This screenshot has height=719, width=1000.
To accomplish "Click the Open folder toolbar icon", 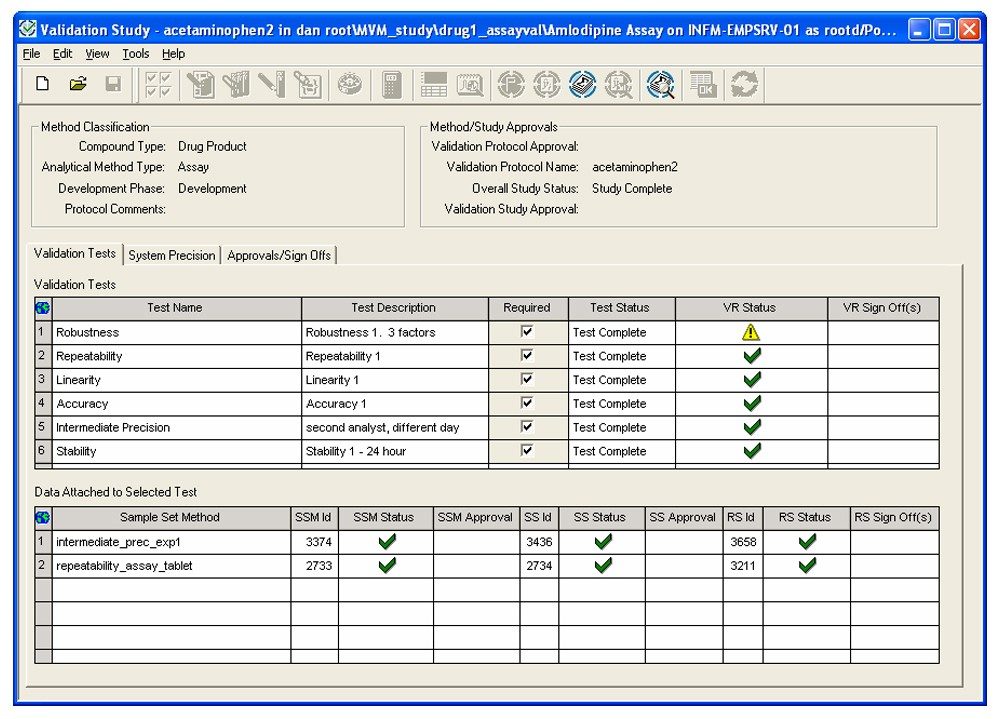I will click(78, 84).
